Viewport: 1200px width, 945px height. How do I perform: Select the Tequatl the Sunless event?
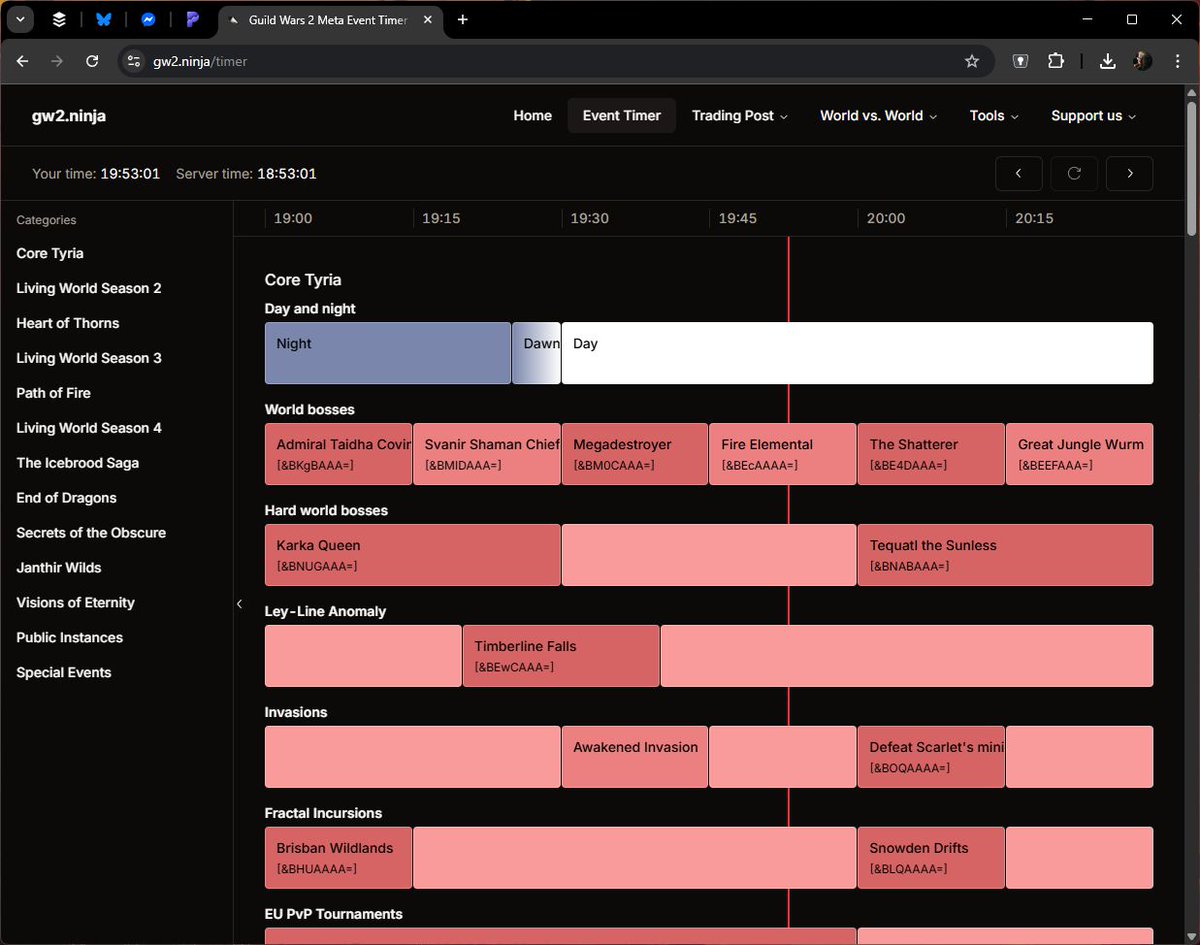click(x=1005, y=555)
